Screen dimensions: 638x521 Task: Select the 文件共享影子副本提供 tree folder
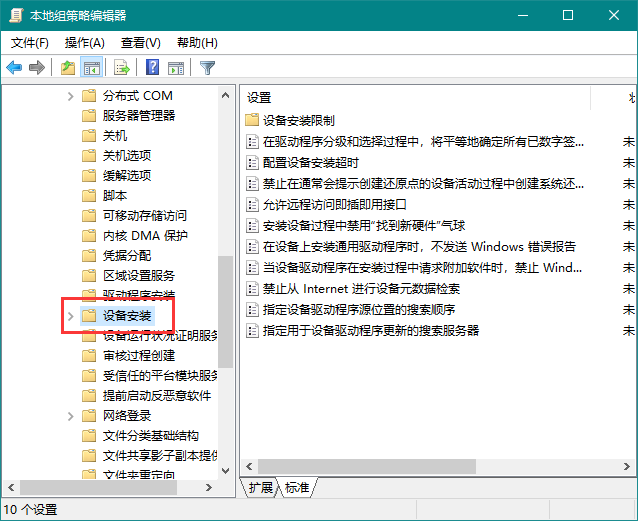[160, 455]
